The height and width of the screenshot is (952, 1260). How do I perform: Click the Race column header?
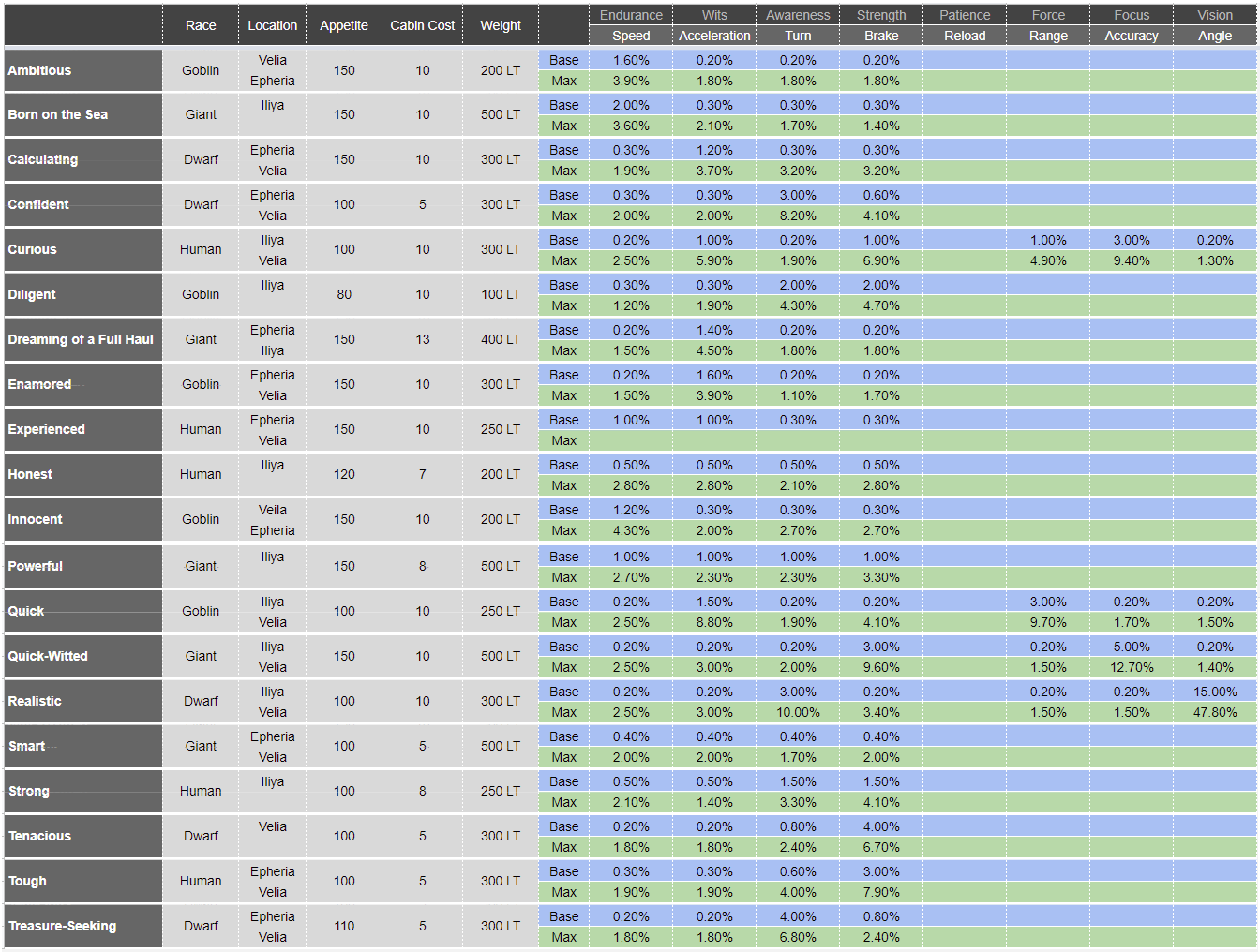click(201, 25)
